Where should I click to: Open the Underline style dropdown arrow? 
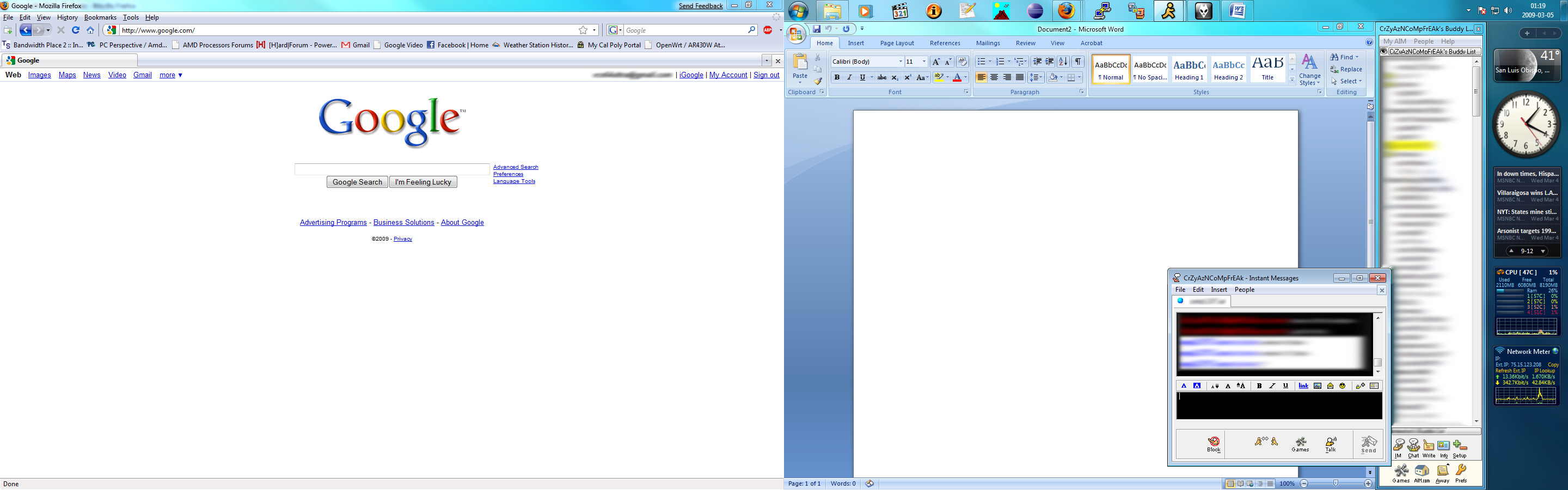871,77
